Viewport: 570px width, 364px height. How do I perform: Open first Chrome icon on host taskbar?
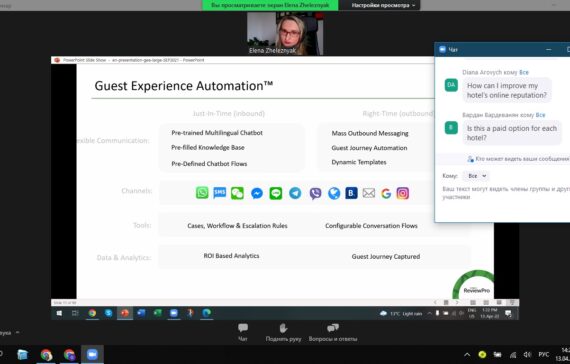click(46, 354)
